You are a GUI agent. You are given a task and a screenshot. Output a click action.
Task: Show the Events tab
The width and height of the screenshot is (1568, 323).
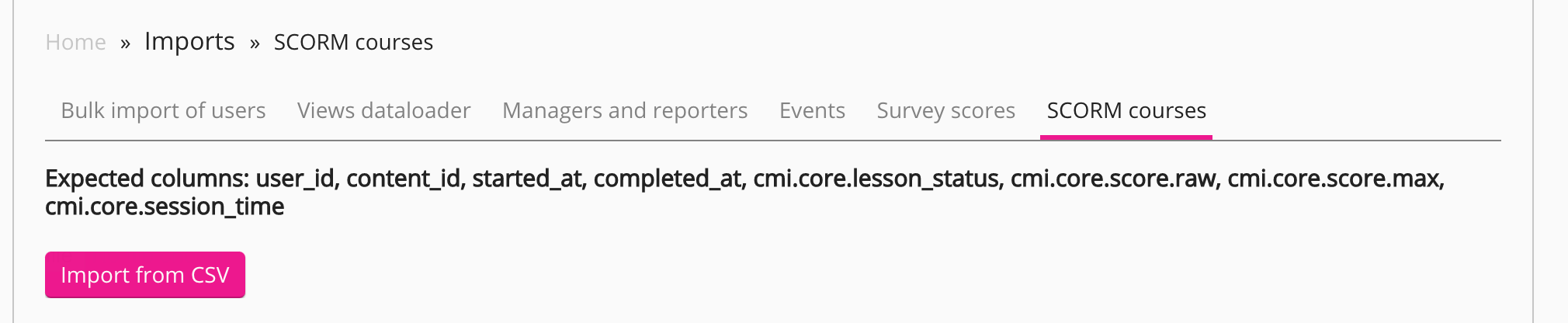[812, 110]
